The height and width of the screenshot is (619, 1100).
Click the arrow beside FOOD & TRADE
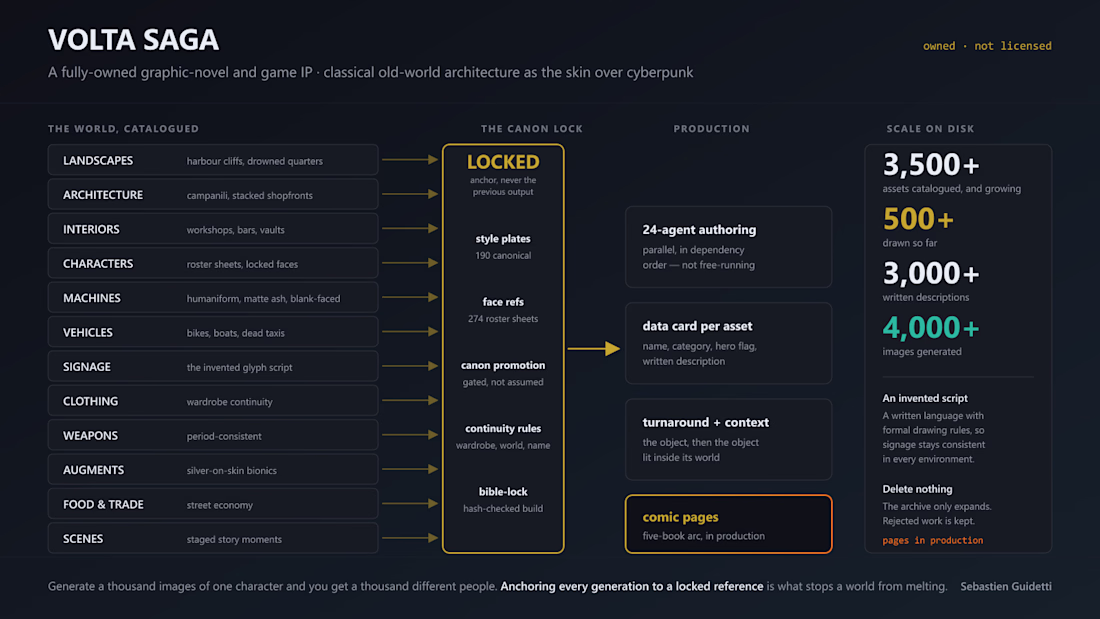click(x=410, y=504)
